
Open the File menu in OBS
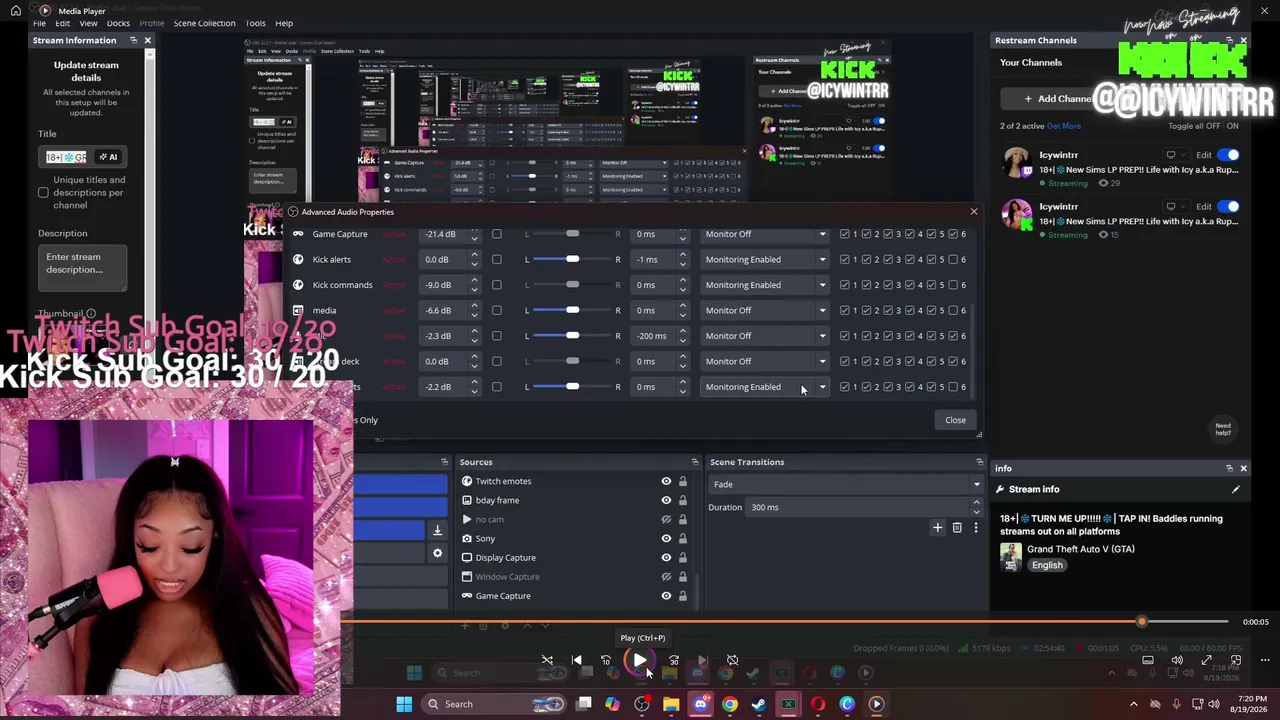pyautogui.click(x=39, y=23)
